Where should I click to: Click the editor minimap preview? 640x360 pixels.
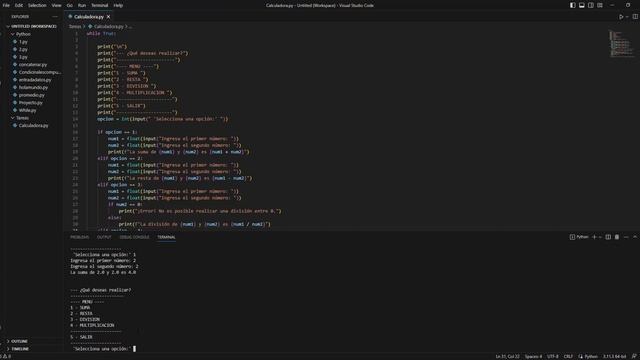click(x=621, y=44)
